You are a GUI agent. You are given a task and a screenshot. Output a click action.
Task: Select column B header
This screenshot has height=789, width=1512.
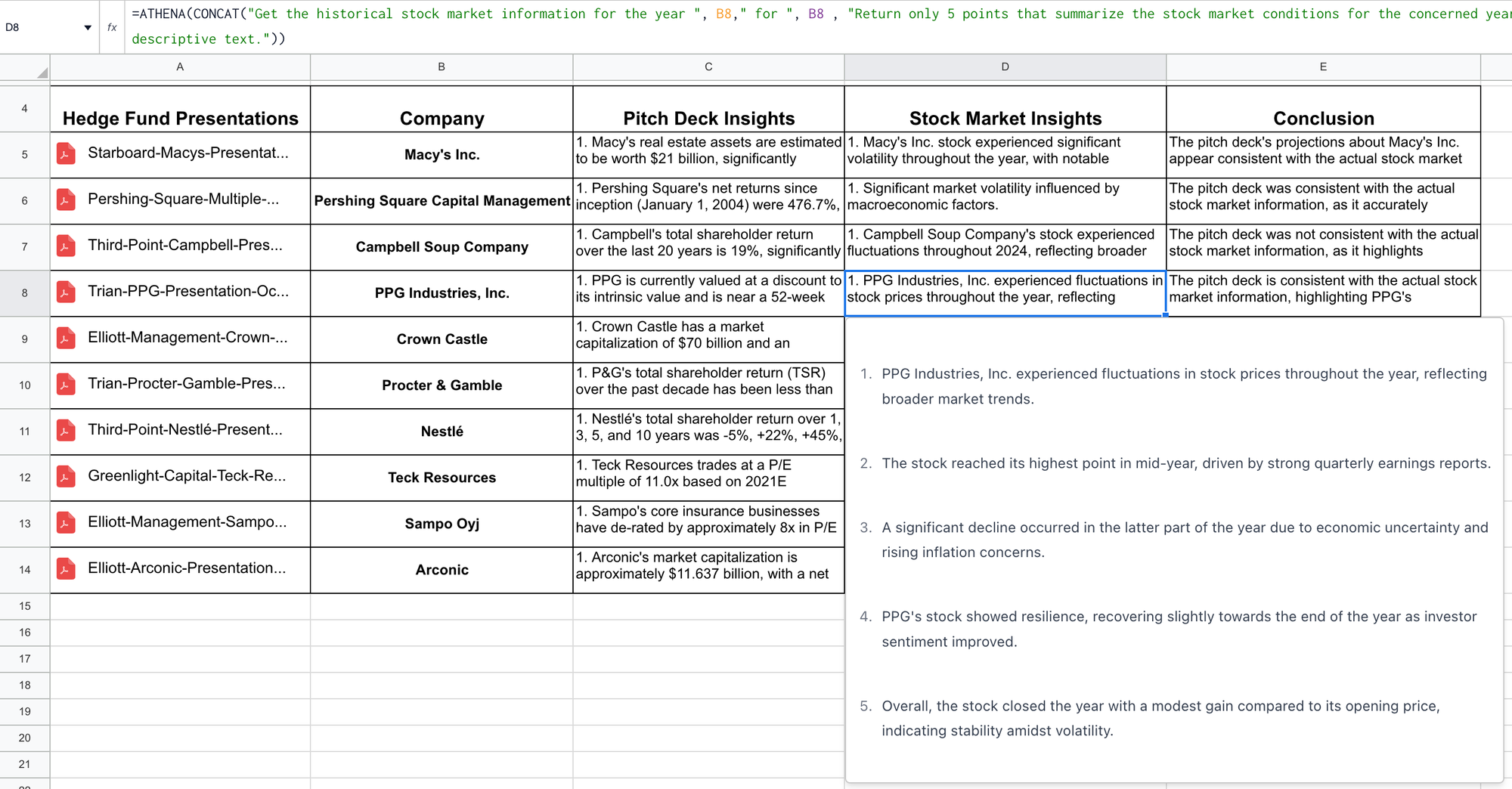pos(442,67)
